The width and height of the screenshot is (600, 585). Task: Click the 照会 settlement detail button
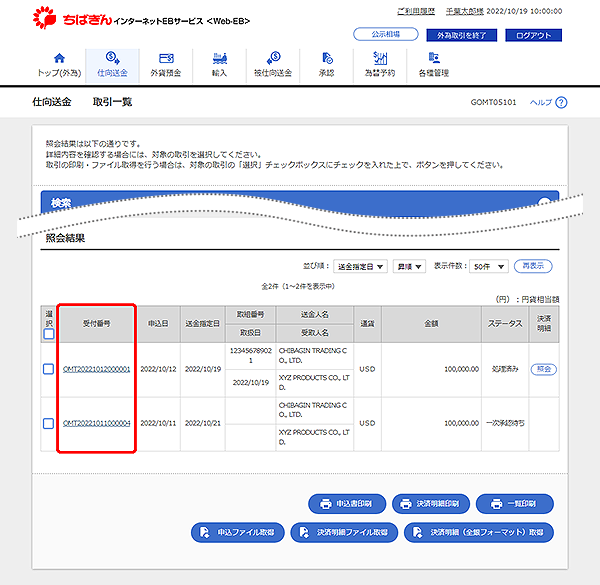pyautogui.click(x=544, y=369)
